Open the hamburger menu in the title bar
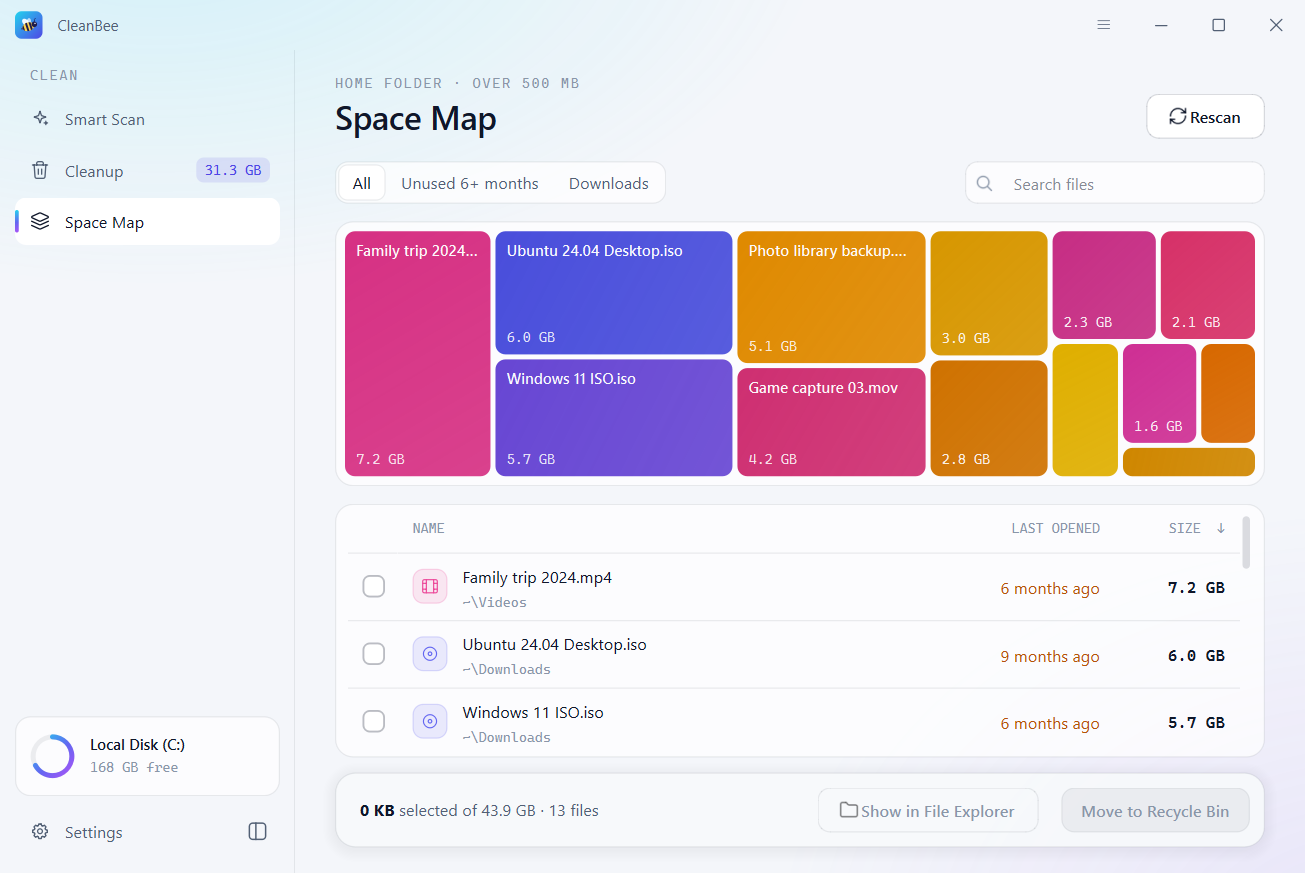Image resolution: width=1305 pixels, height=873 pixels. pos(1104,25)
